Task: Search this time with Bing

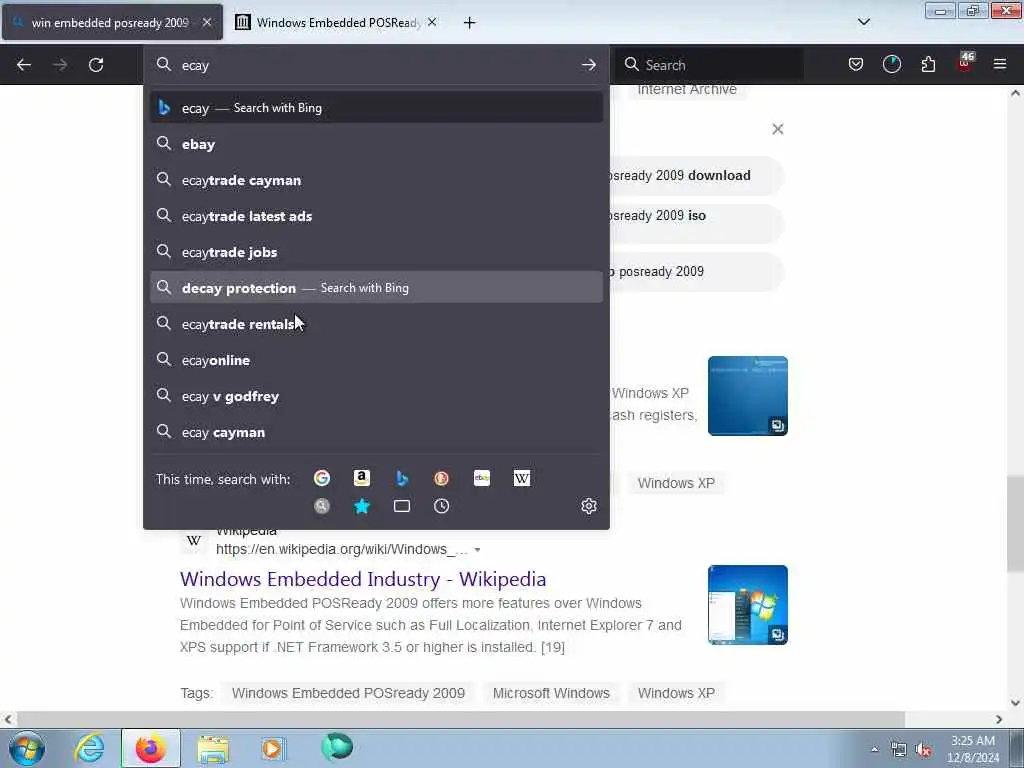Action: pos(402,478)
